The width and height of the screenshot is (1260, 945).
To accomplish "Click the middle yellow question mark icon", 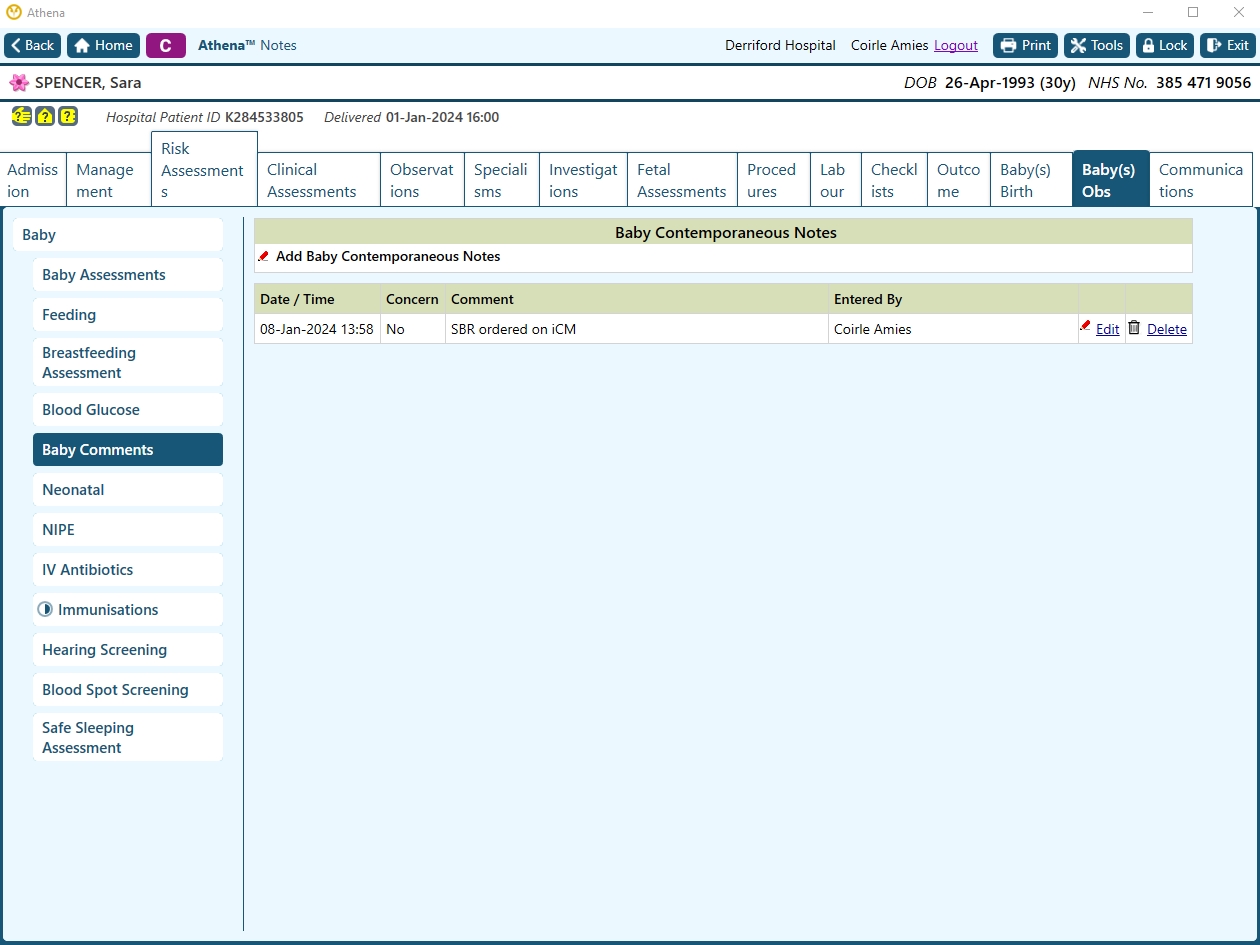I will [45, 116].
